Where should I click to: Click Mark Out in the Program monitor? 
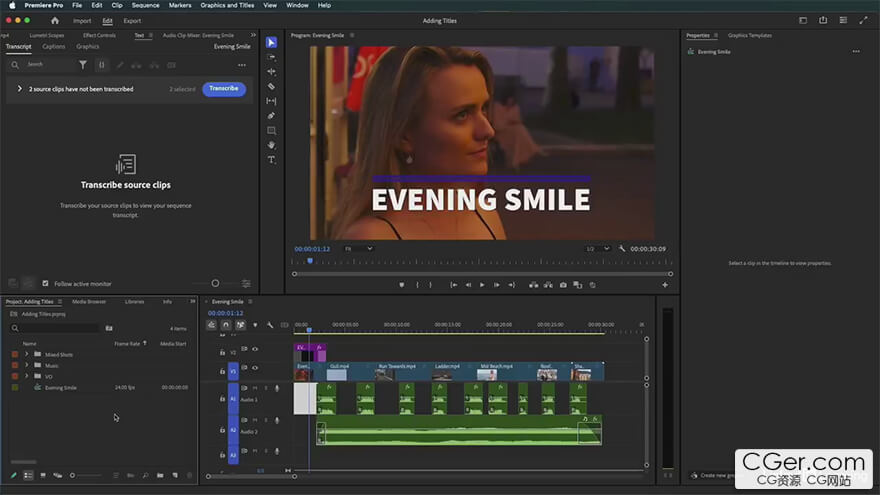coord(430,285)
